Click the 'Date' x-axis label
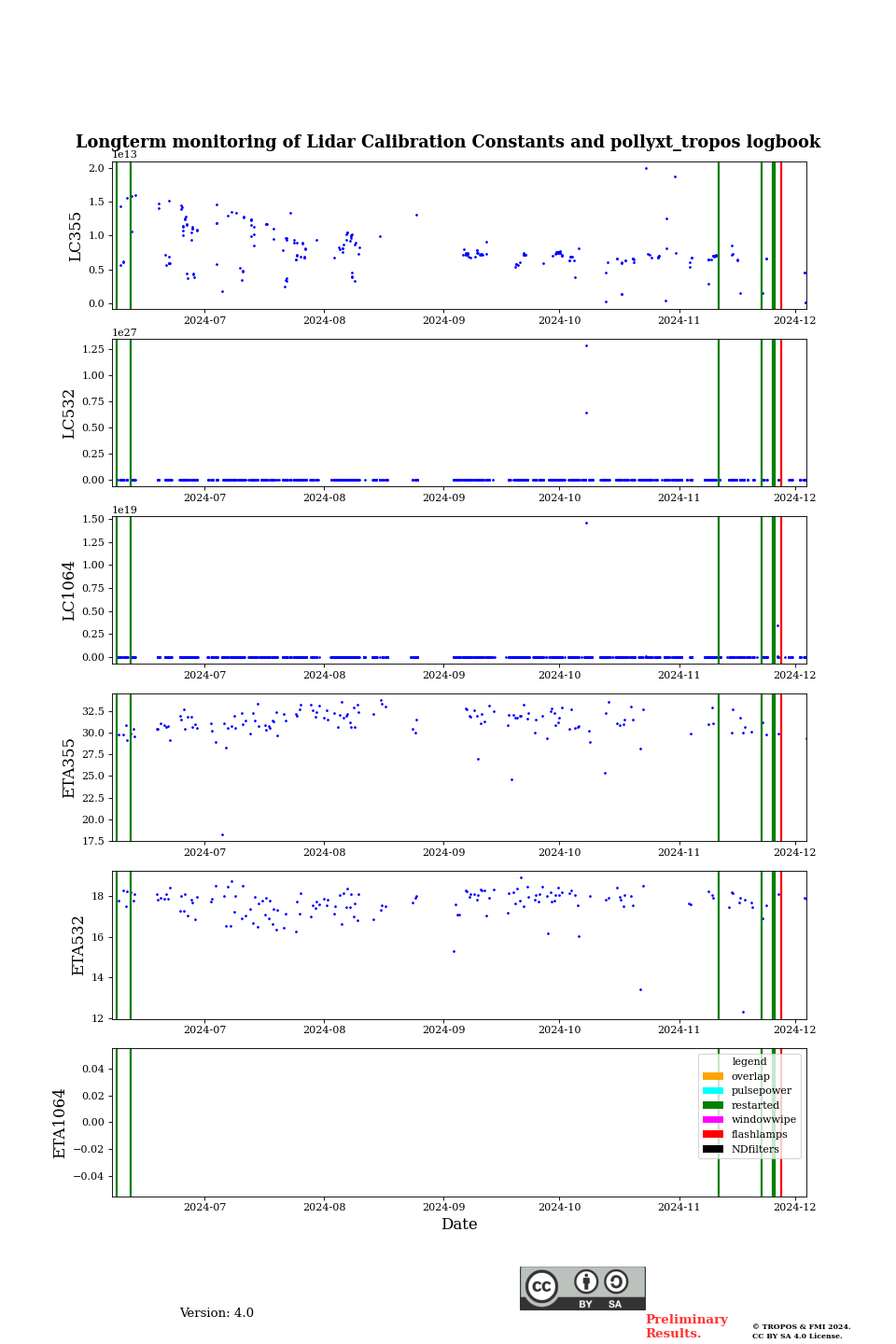 click(x=459, y=1225)
